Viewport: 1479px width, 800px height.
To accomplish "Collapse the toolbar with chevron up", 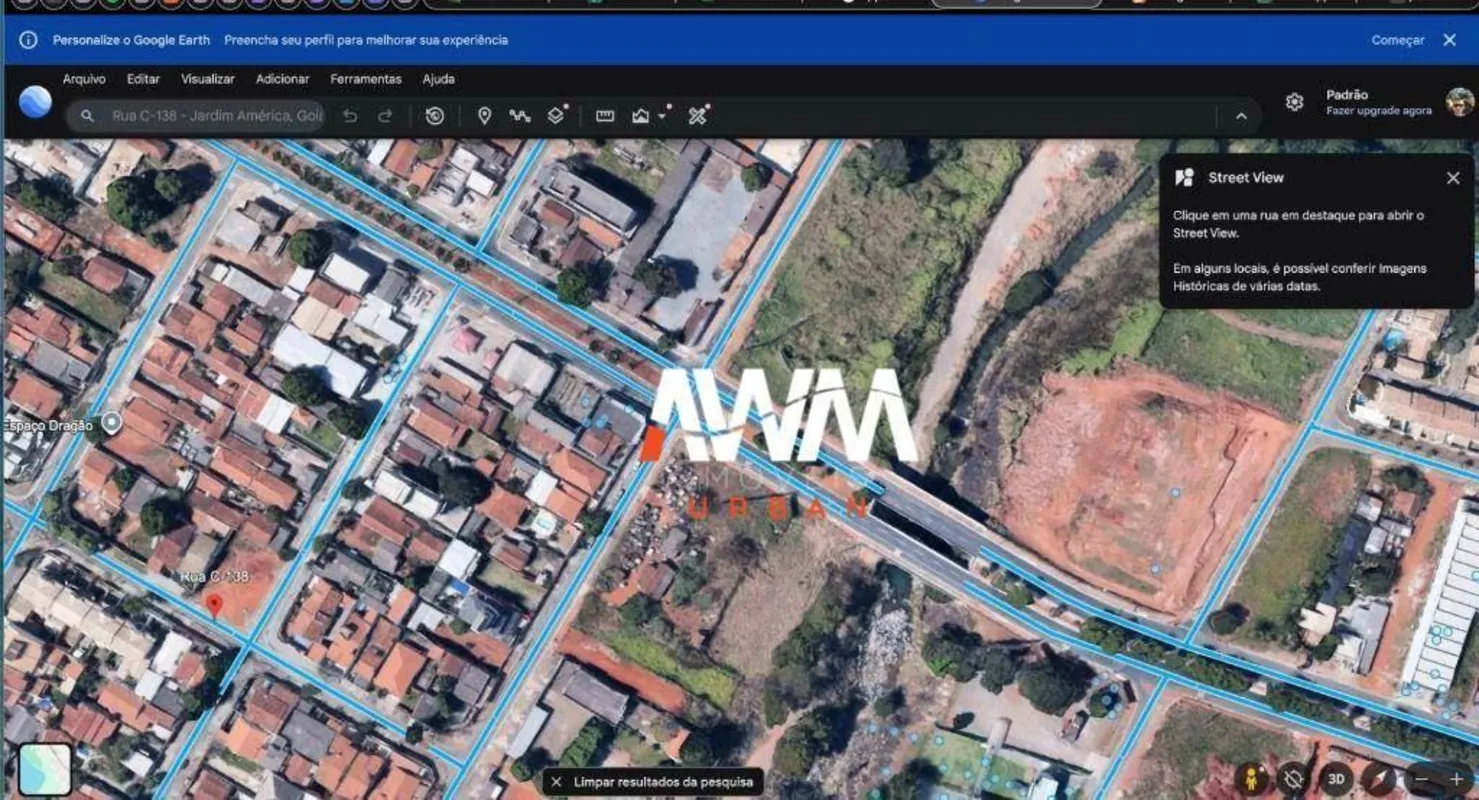I will tap(1241, 116).
